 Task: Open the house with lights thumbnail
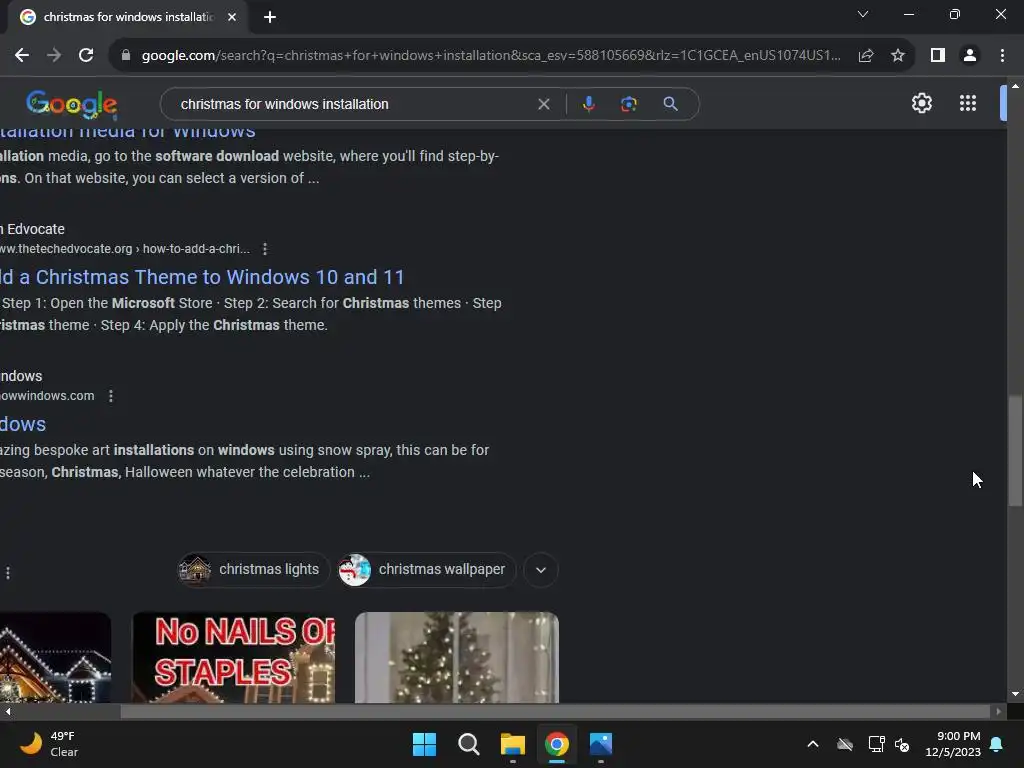click(x=56, y=658)
